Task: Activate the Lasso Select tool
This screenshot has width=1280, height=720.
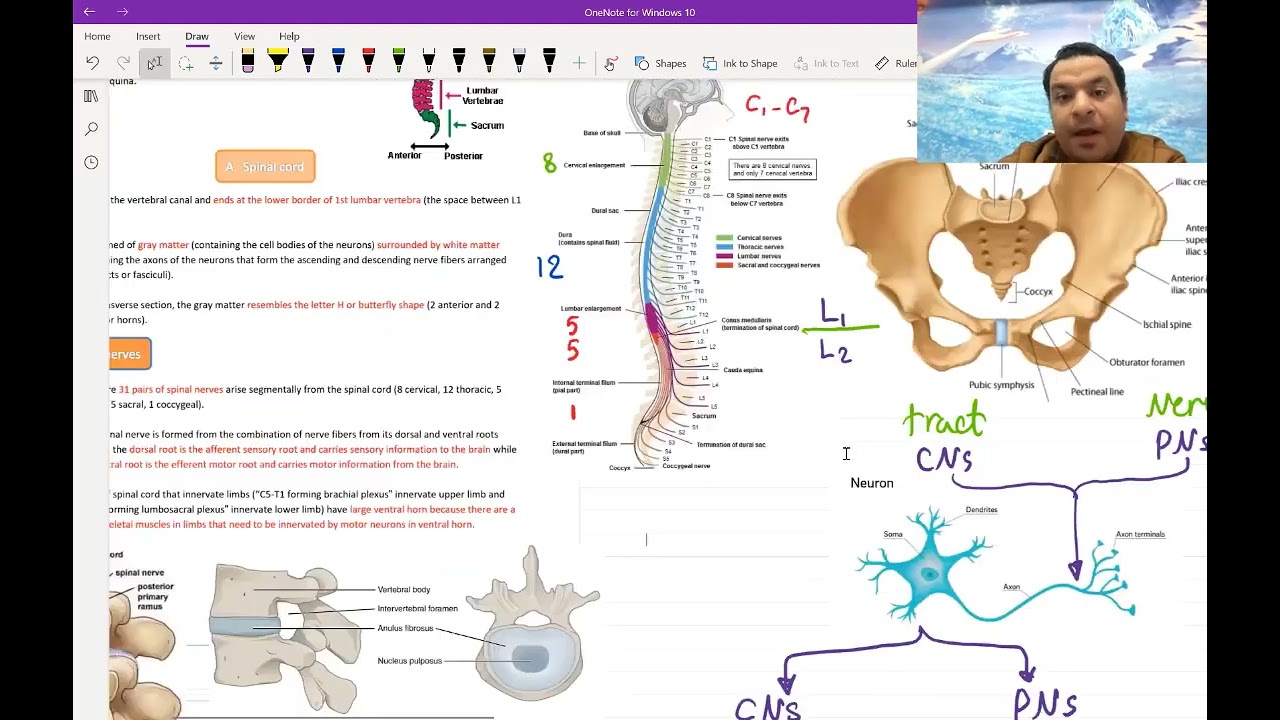Action: [185, 63]
